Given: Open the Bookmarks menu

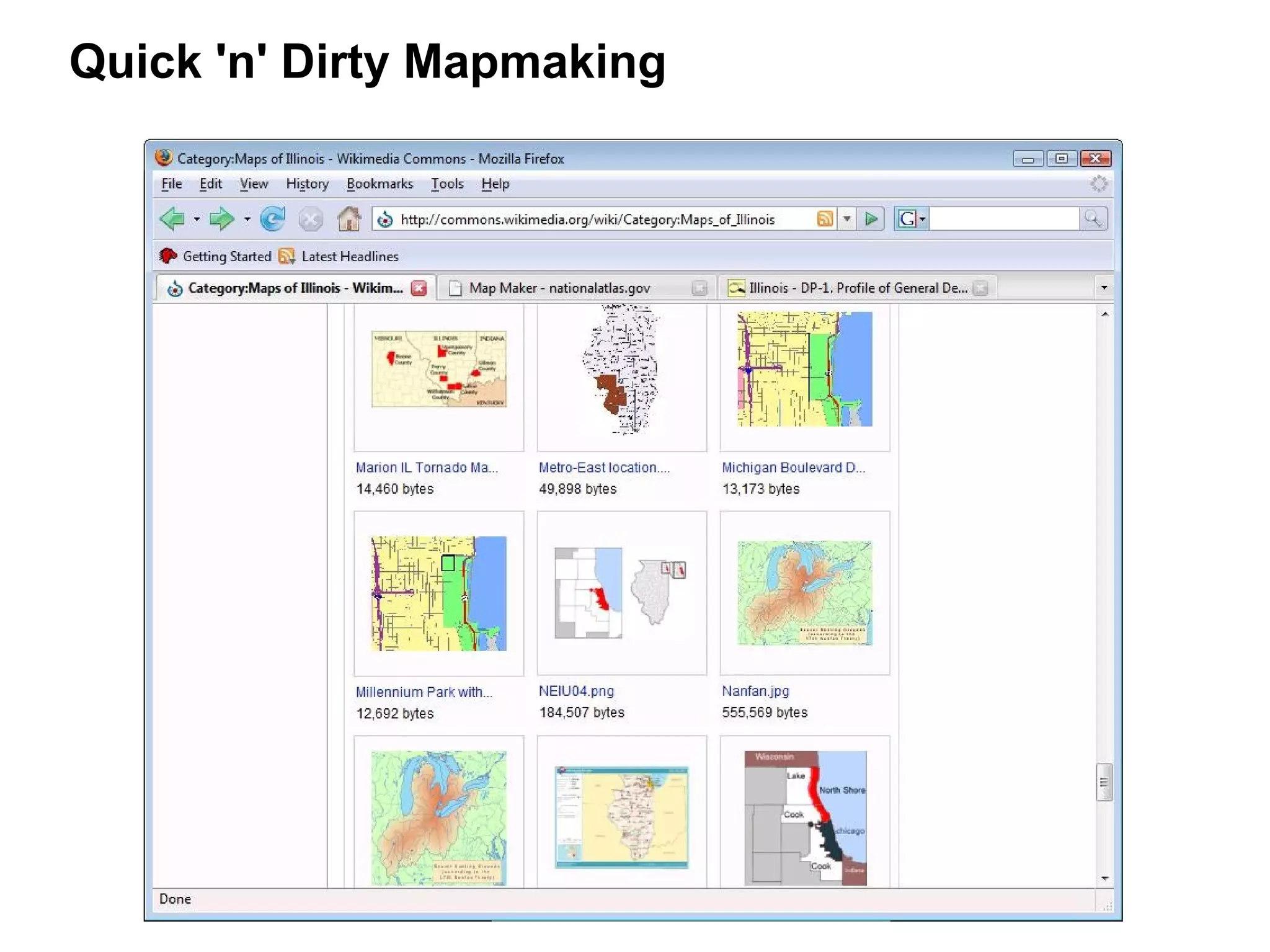Looking at the screenshot, I should [380, 184].
